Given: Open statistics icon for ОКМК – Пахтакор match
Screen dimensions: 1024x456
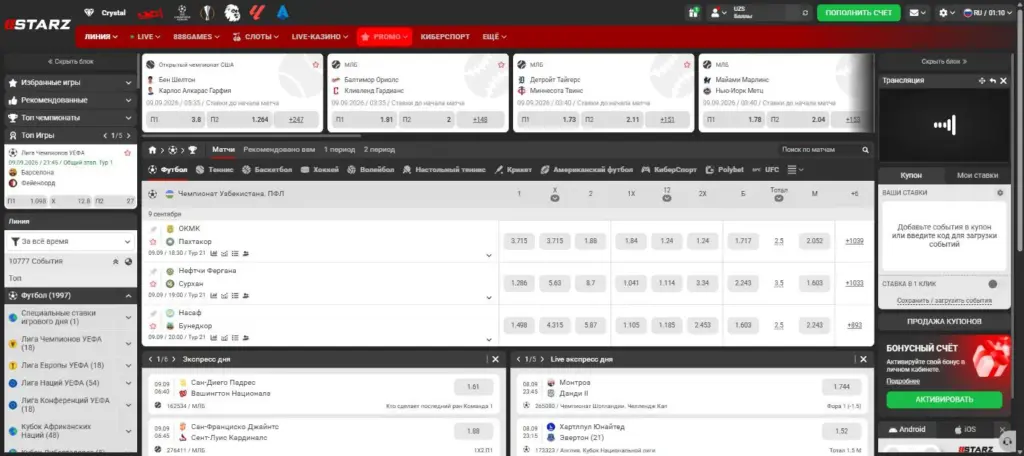Looking at the screenshot, I should point(213,253).
